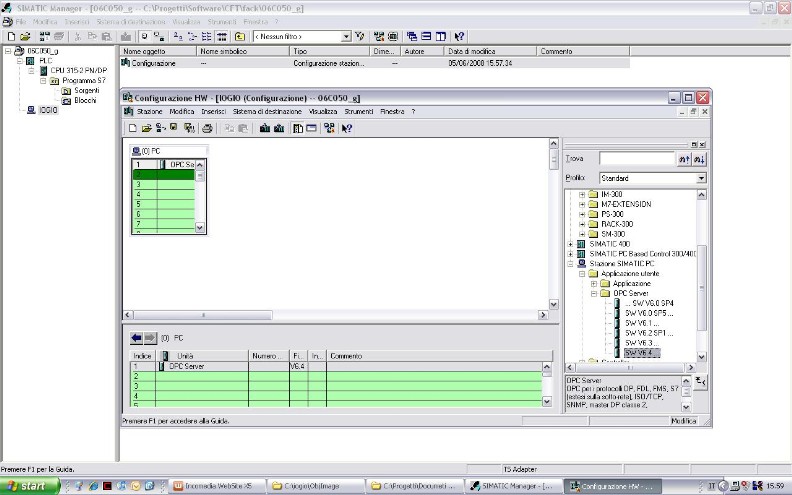Click Open station icon in HW Config toolbar

[x=146, y=128]
